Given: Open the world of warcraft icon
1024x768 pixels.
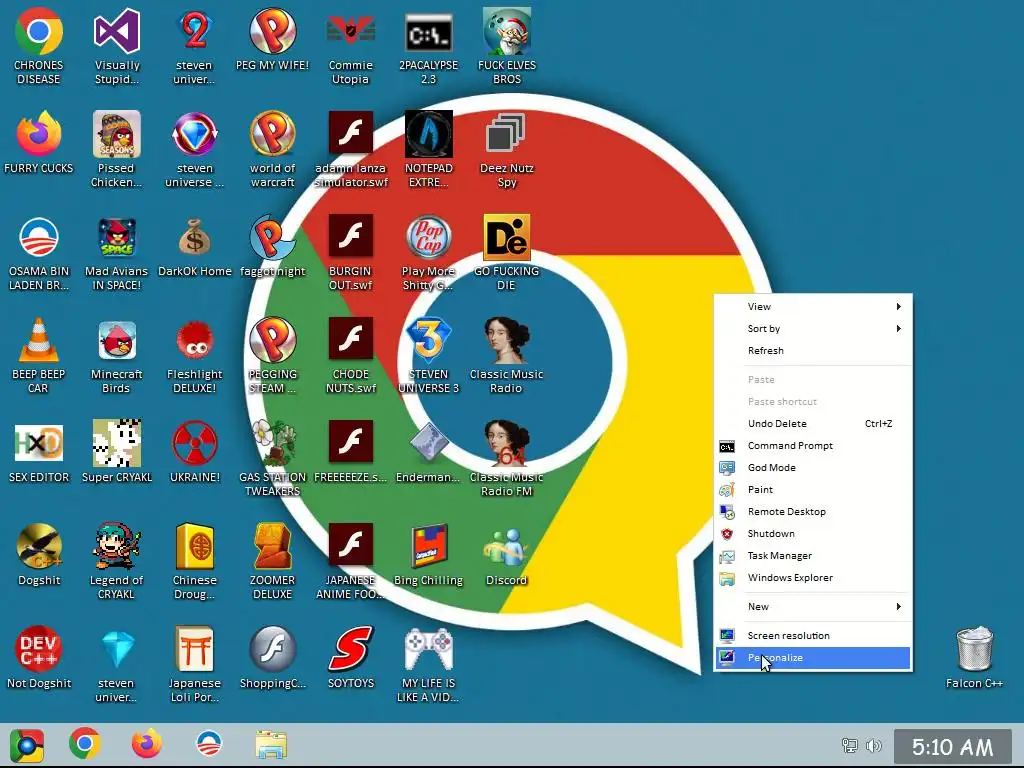Looking at the screenshot, I should (273, 134).
